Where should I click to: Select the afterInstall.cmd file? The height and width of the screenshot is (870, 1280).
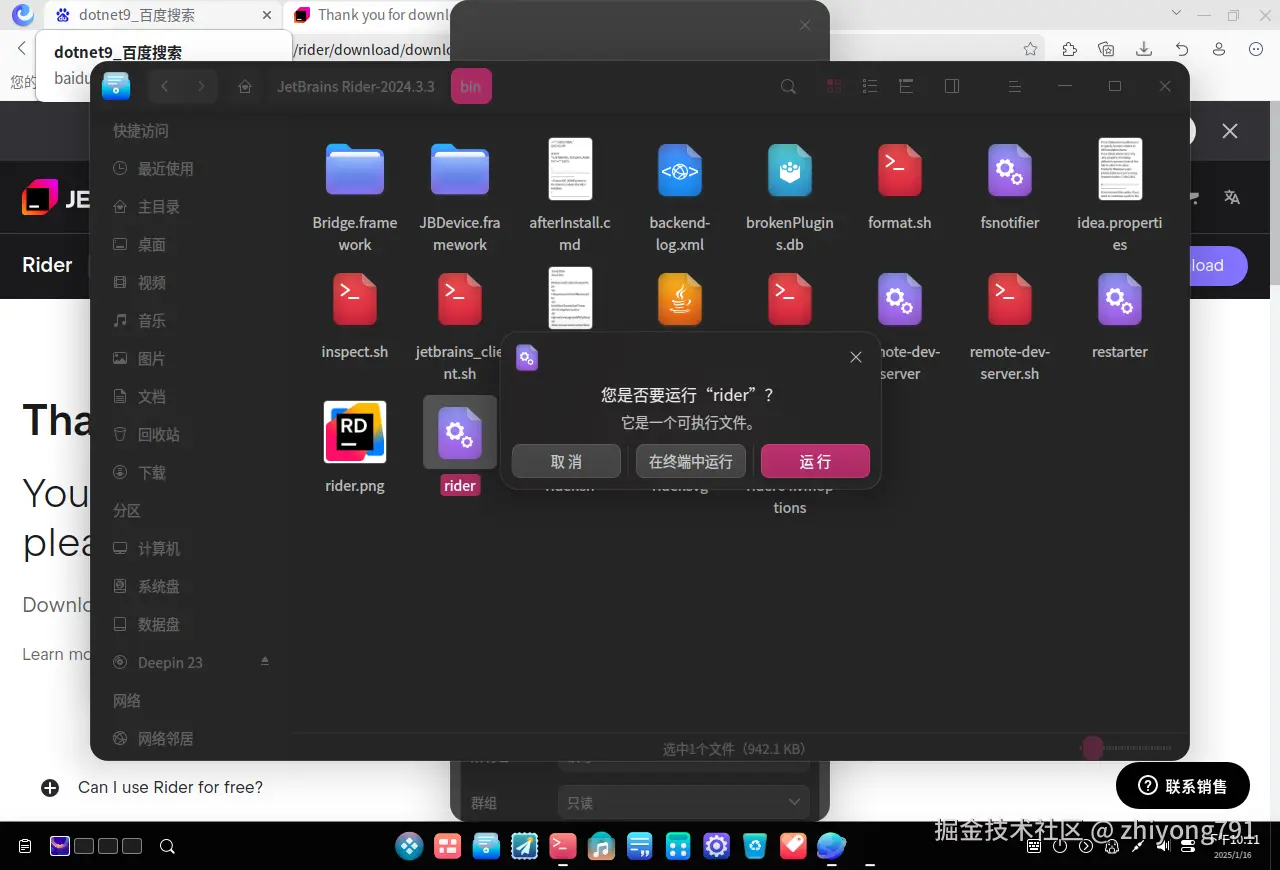coord(570,169)
